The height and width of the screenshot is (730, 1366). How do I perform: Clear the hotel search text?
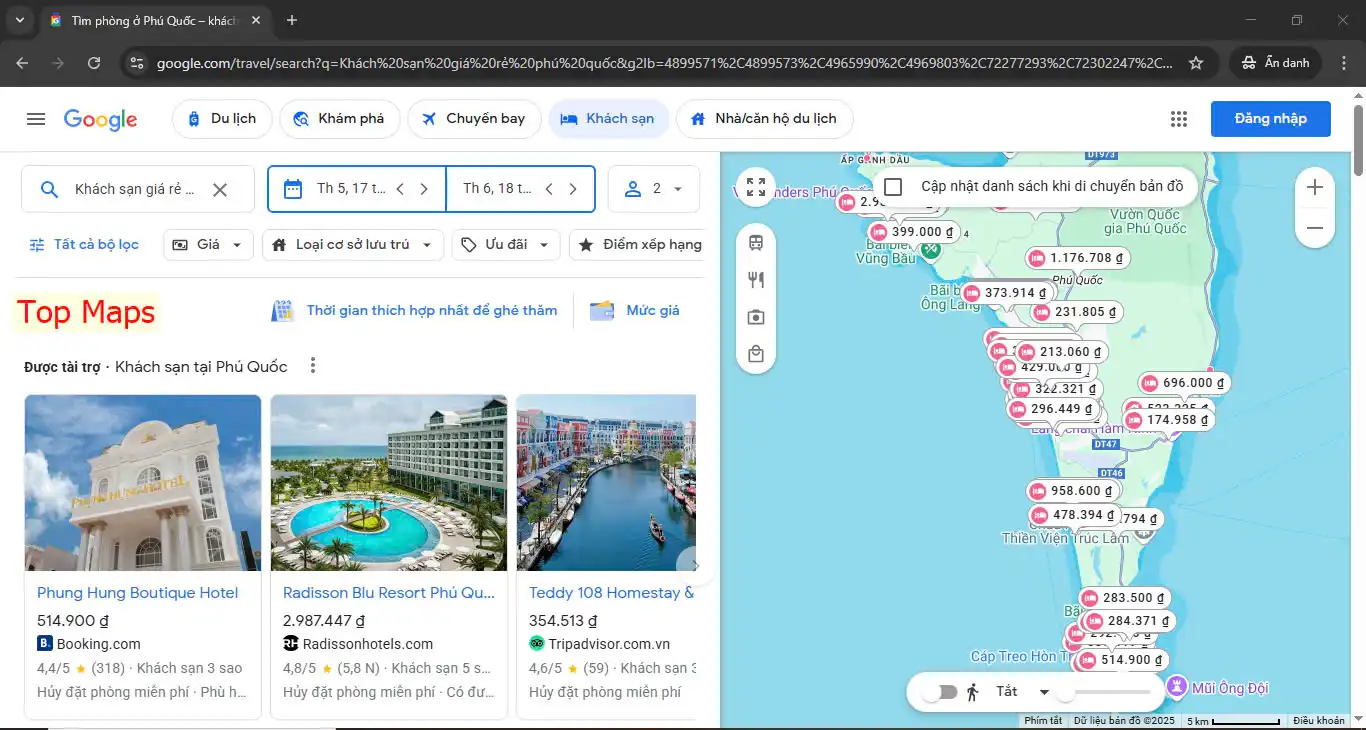(x=220, y=189)
